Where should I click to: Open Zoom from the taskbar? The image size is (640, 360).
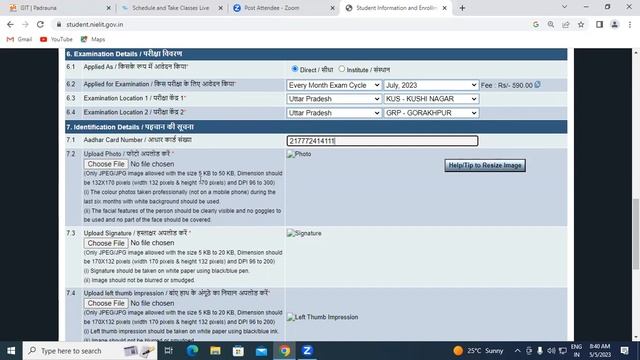pyautogui.click(x=307, y=351)
